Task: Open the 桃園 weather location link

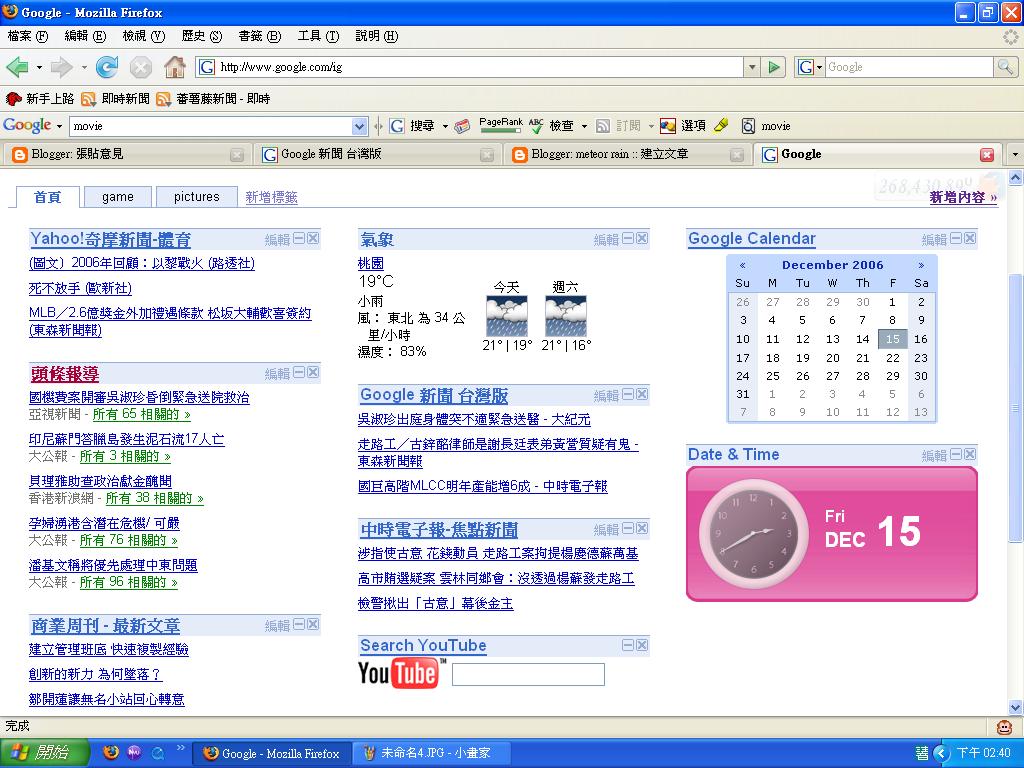Action: pyautogui.click(x=370, y=264)
